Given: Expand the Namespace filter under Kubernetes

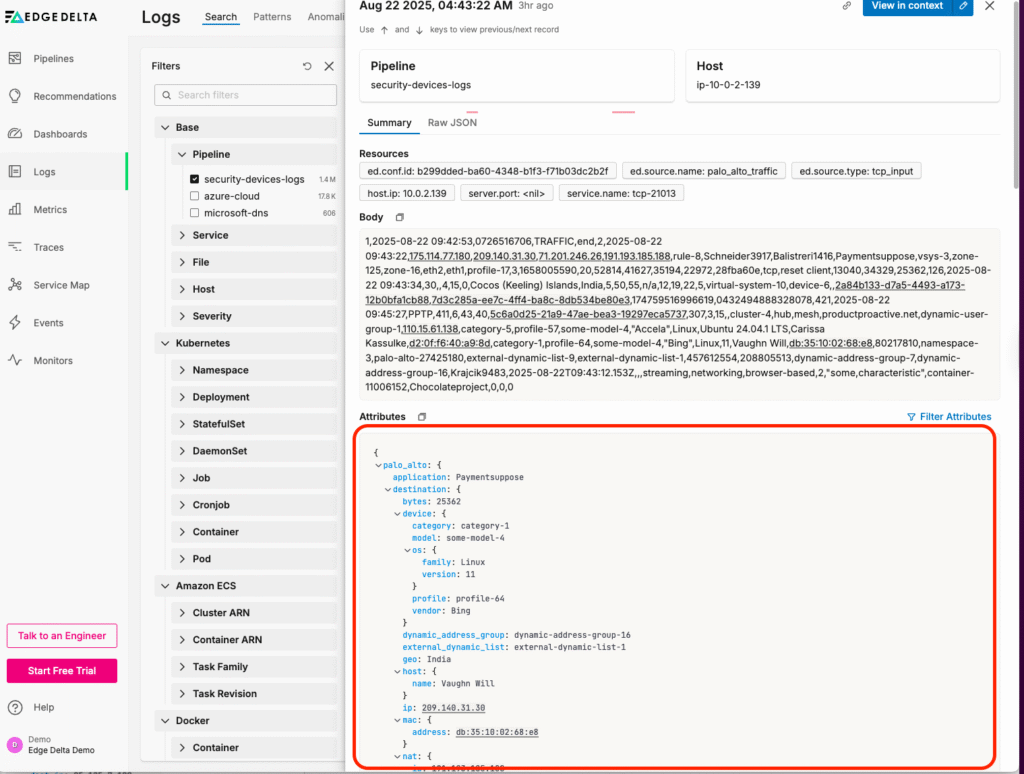Looking at the screenshot, I should (x=182, y=370).
